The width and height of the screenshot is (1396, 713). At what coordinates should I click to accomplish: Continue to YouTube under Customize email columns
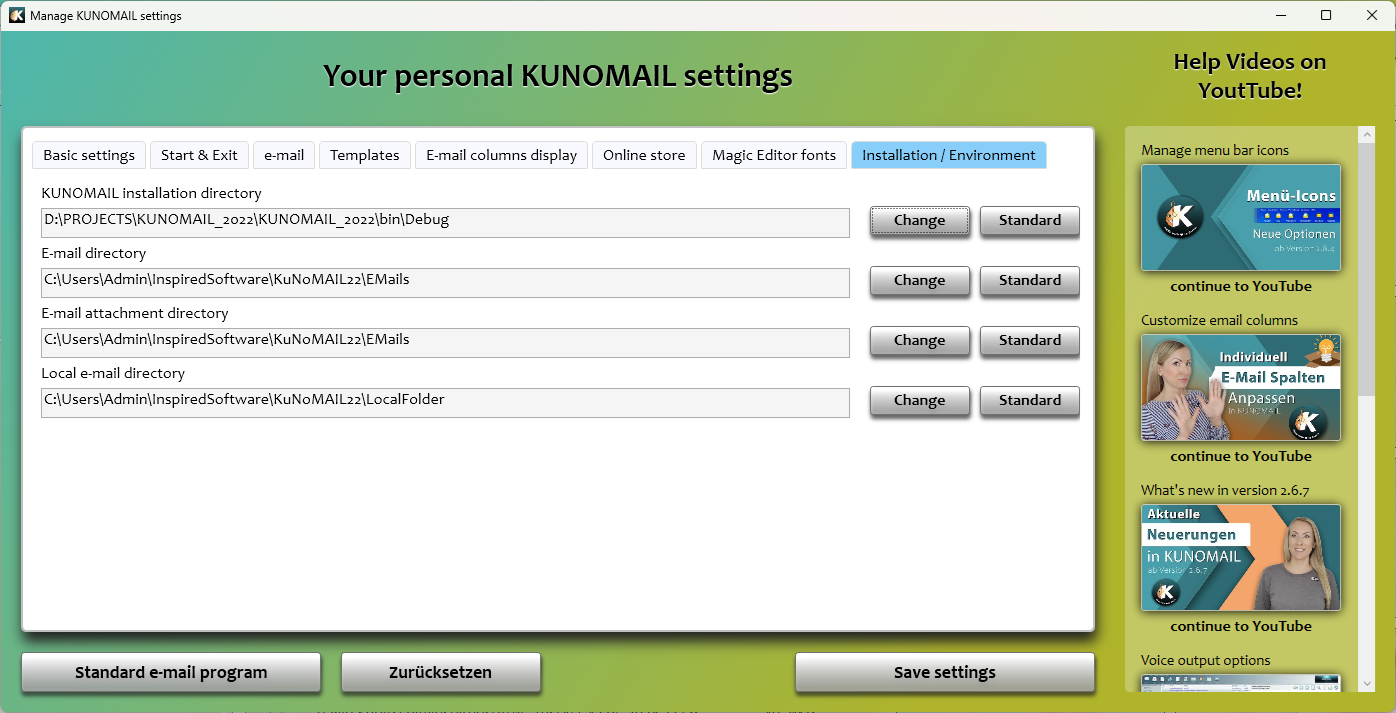click(1241, 456)
